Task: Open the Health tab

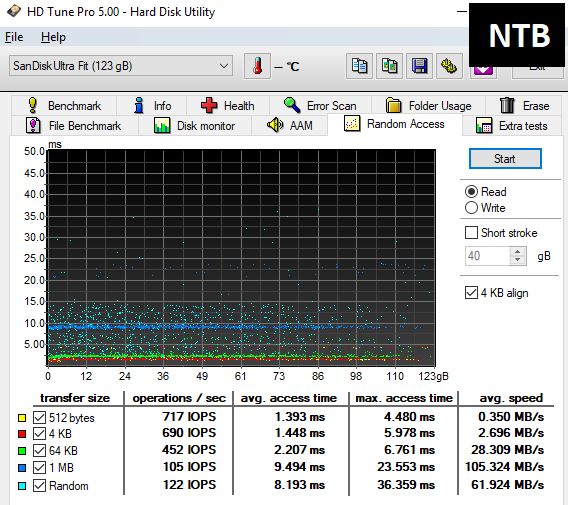Action: click(x=228, y=105)
